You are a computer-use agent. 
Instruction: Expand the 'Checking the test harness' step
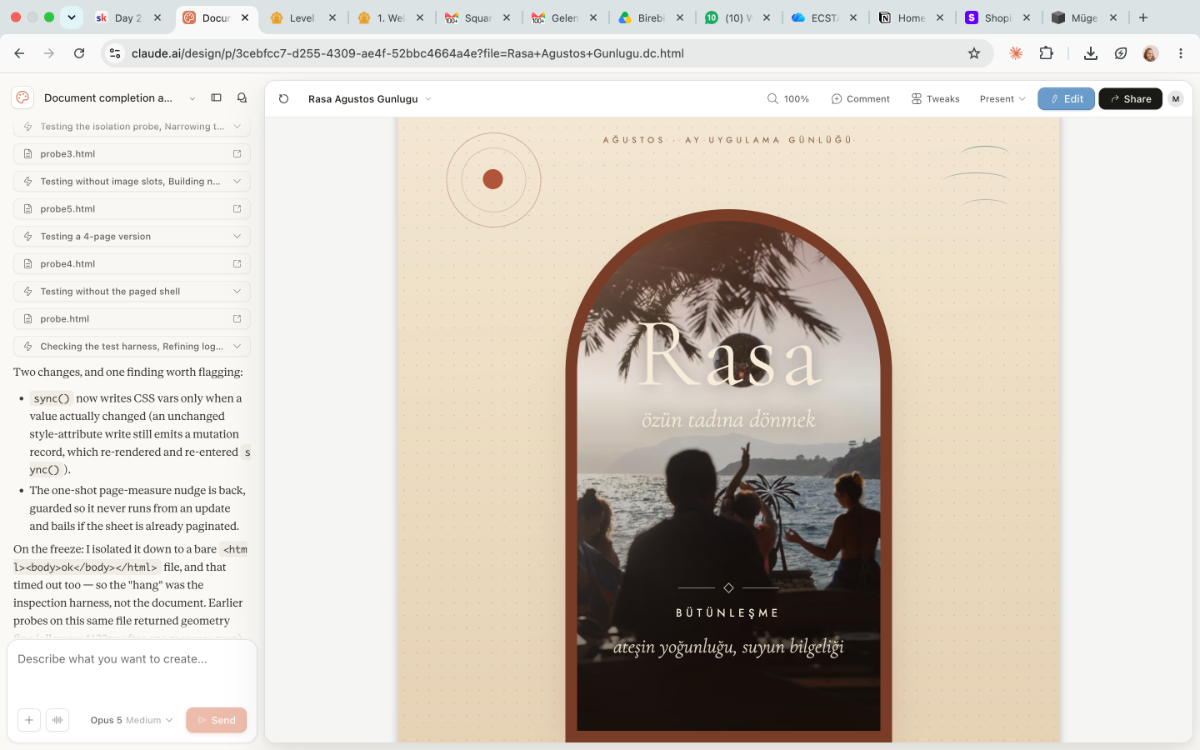pyautogui.click(x=132, y=347)
